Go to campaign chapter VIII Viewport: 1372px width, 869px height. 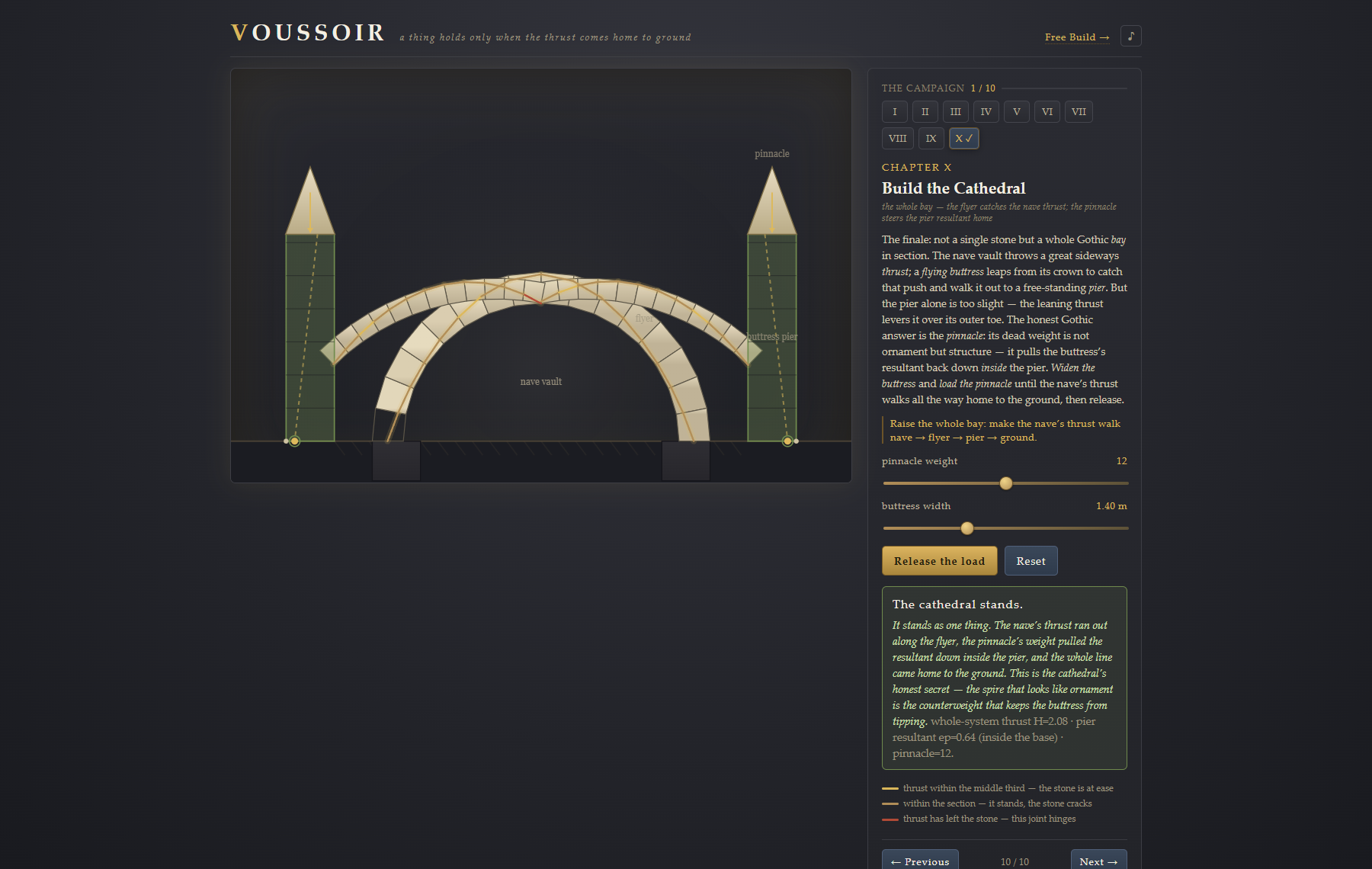coord(898,138)
